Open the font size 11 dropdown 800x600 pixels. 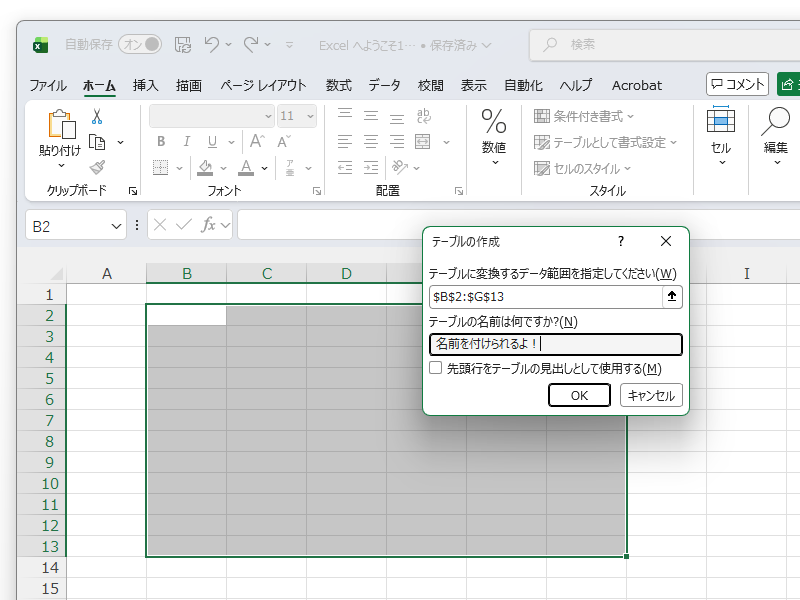(x=310, y=116)
